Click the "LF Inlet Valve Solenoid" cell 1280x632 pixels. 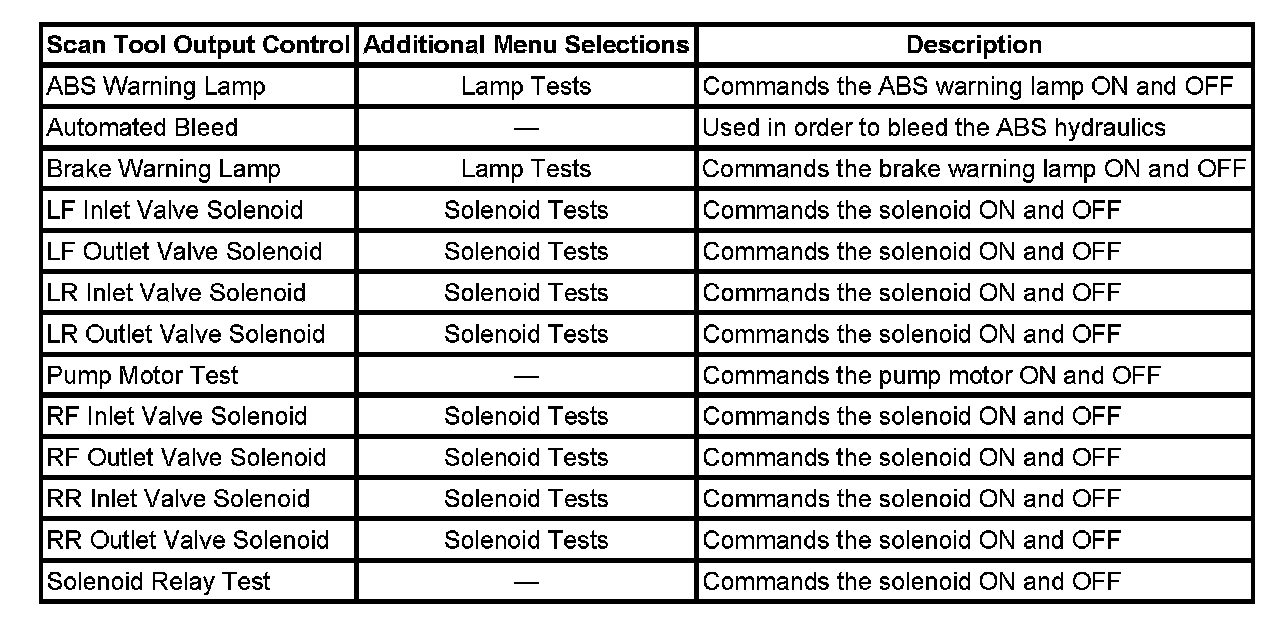174,210
